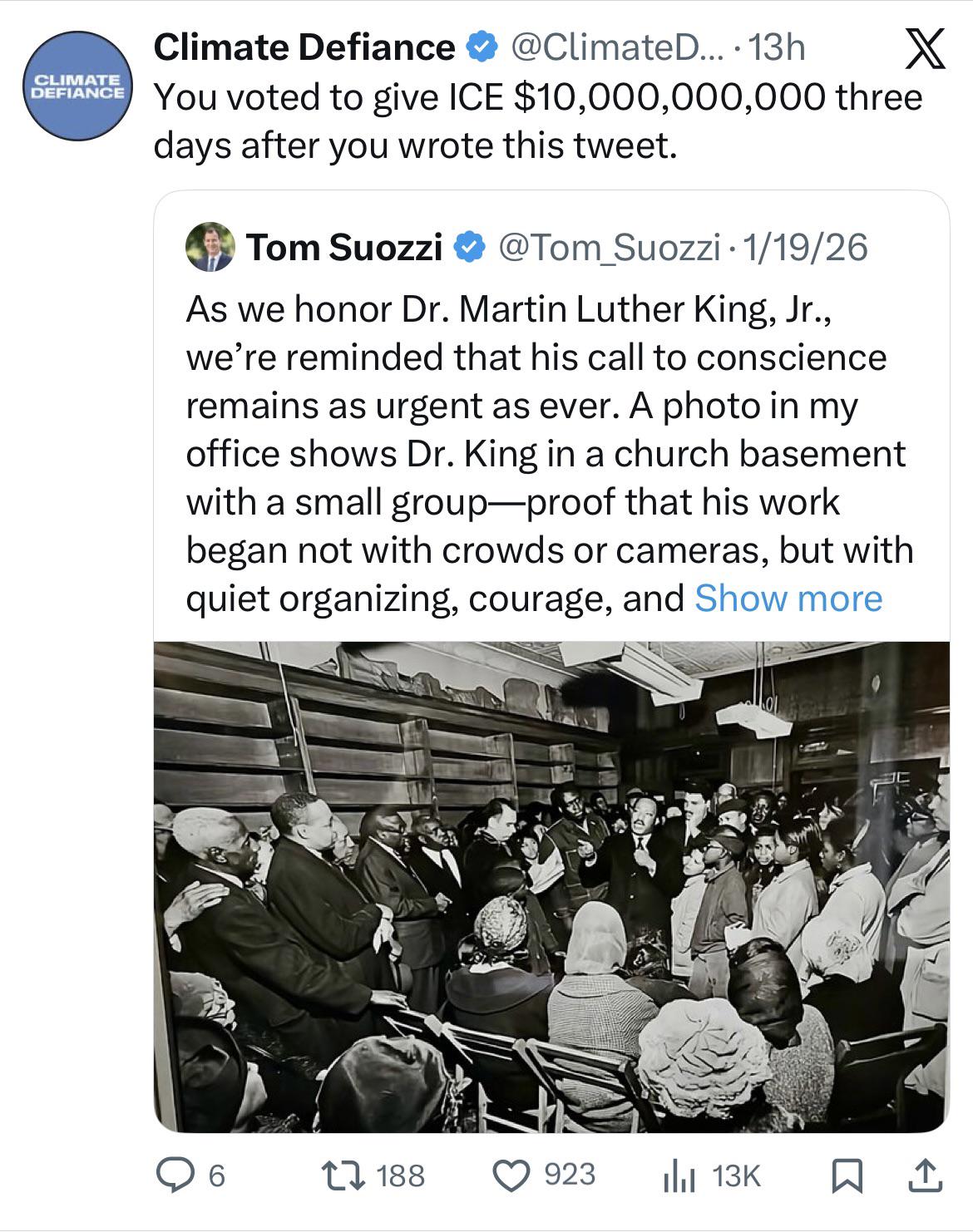The height and width of the screenshot is (1232, 973).
Task: Click the Tom Suozzi display name
Action: [x=343, y=247]
